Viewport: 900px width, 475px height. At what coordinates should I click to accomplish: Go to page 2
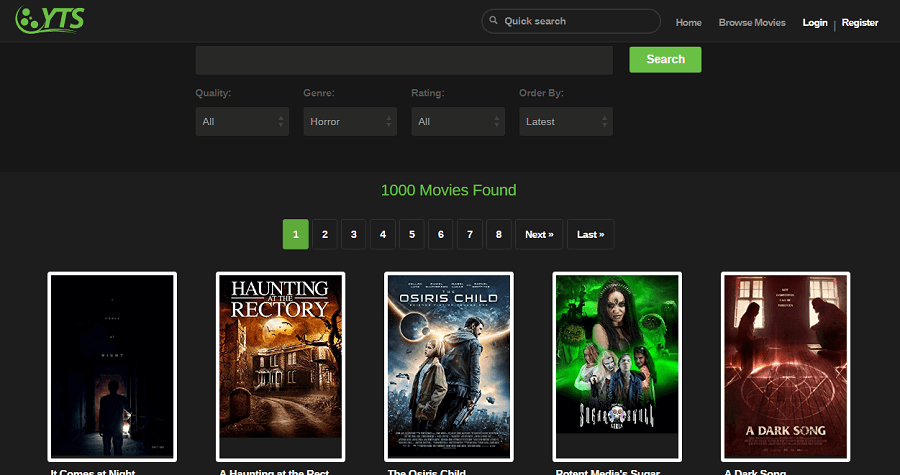tap(325, 234)
